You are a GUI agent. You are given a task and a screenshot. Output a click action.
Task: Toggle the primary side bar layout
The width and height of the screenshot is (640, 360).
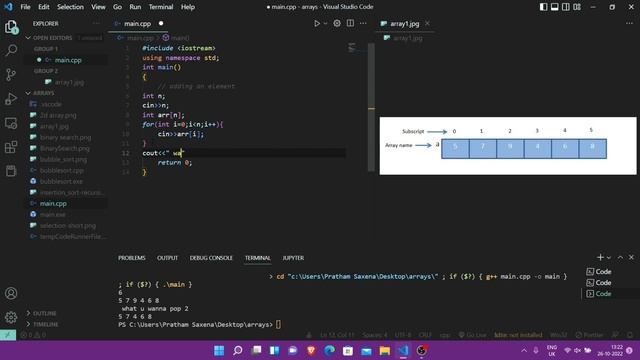point(543,7)
